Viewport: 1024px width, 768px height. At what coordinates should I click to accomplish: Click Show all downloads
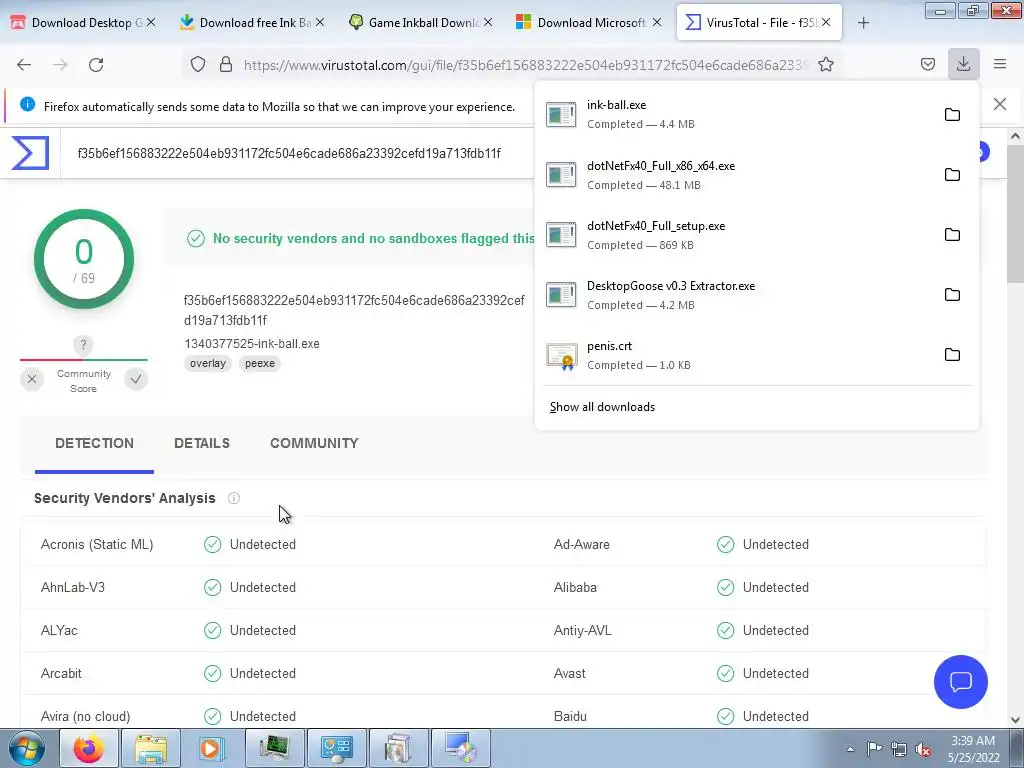(602, 407)
